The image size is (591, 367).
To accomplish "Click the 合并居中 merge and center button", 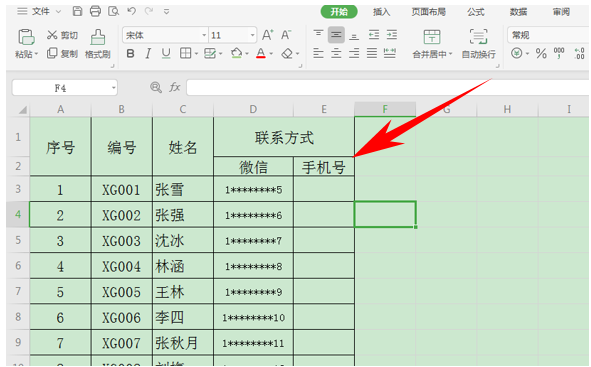I will (x=432, y=44).
